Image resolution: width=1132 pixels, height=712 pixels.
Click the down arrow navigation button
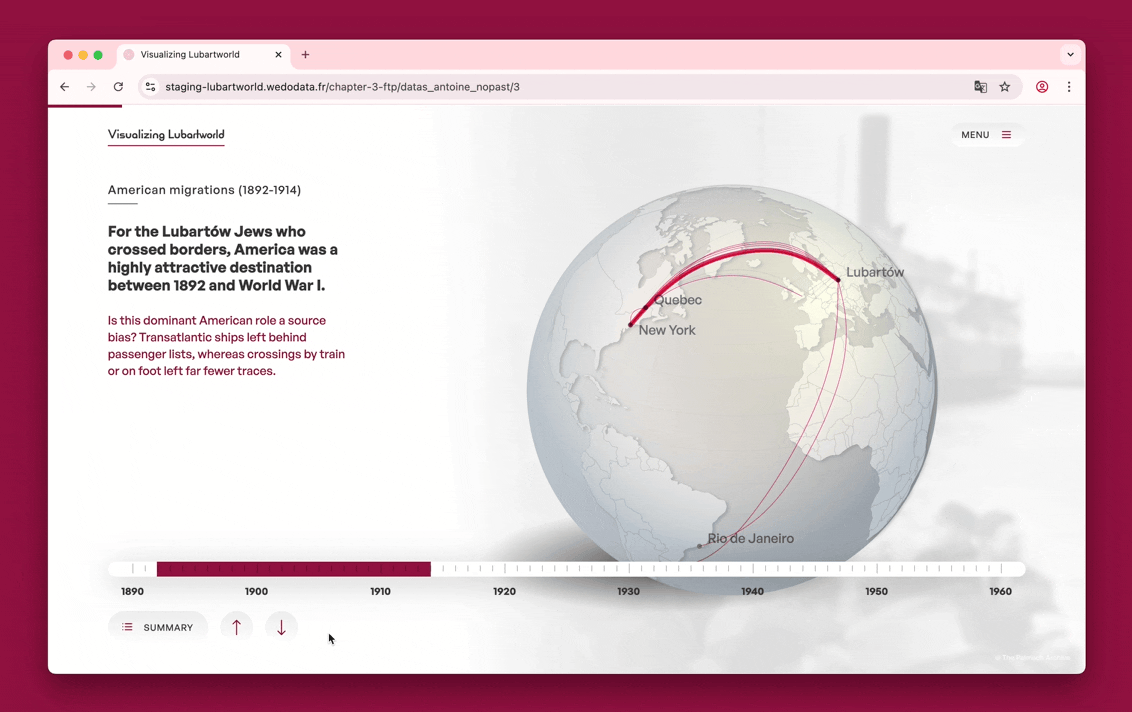(281, 627)
